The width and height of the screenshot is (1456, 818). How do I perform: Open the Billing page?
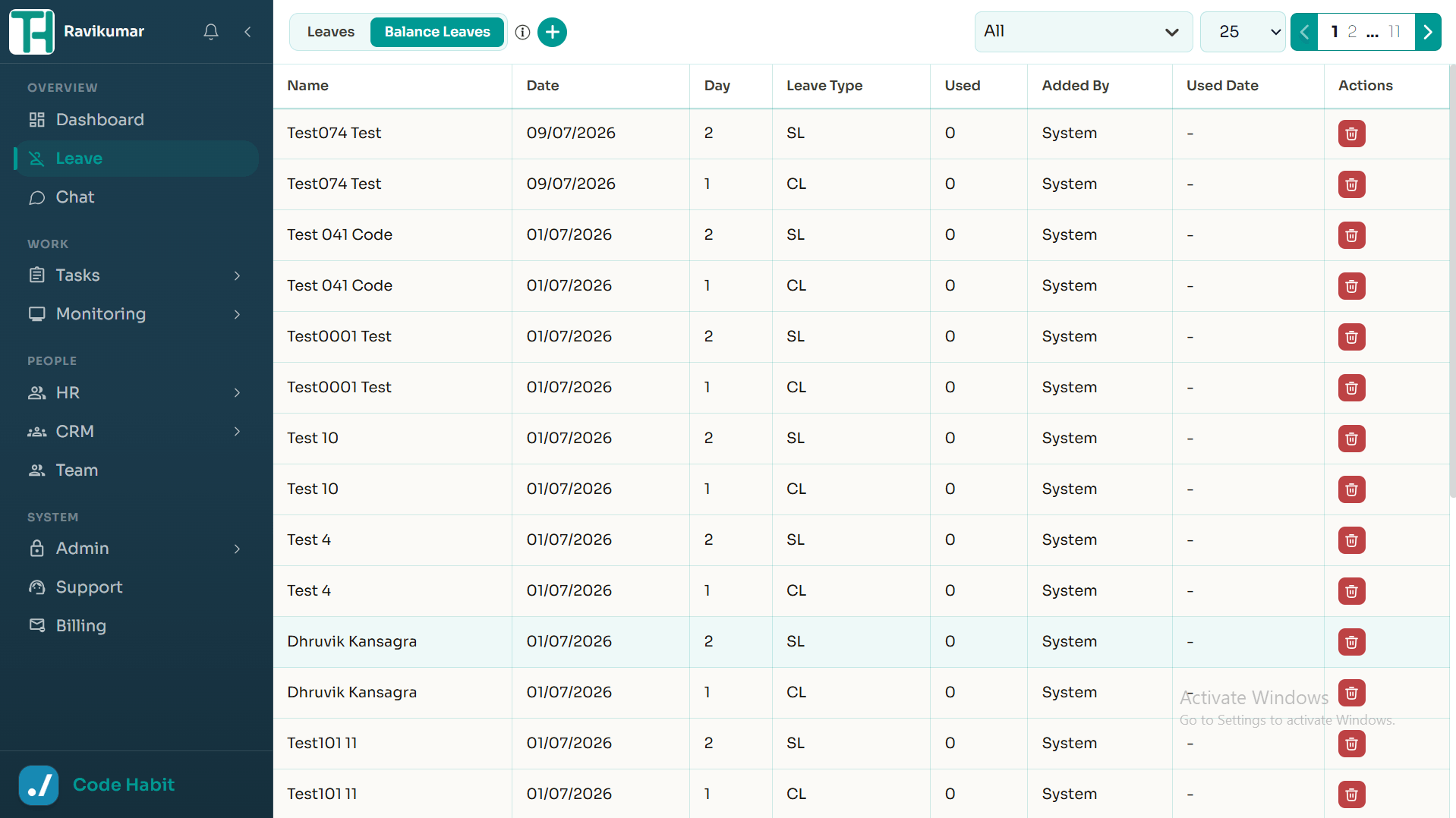137,626
